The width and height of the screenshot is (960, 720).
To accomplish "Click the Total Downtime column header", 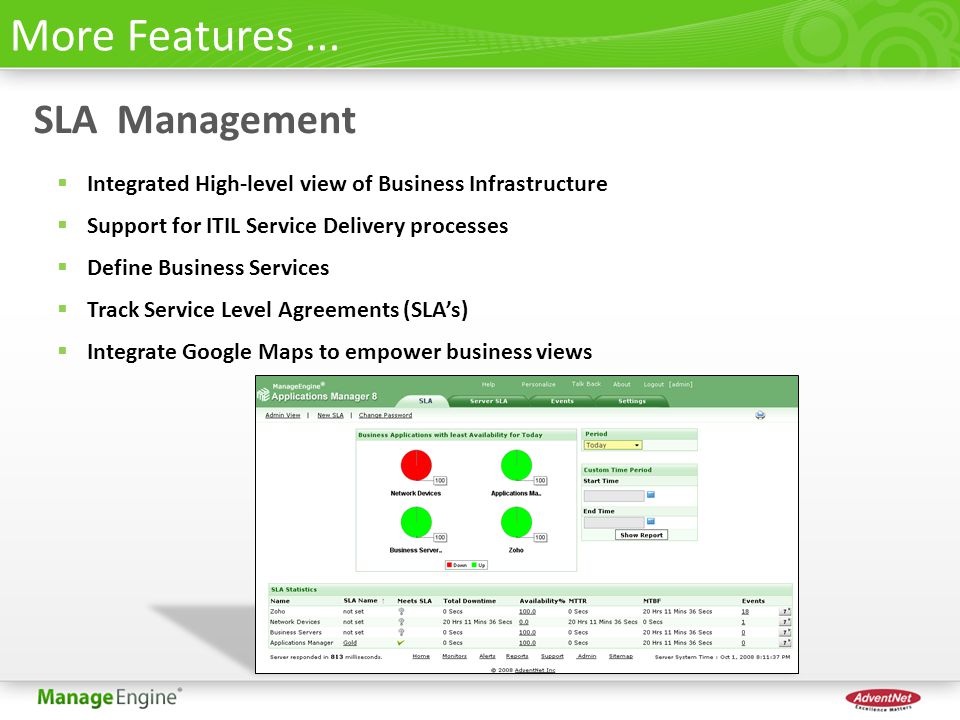I will pyautogui.click(x=469, y=601).
